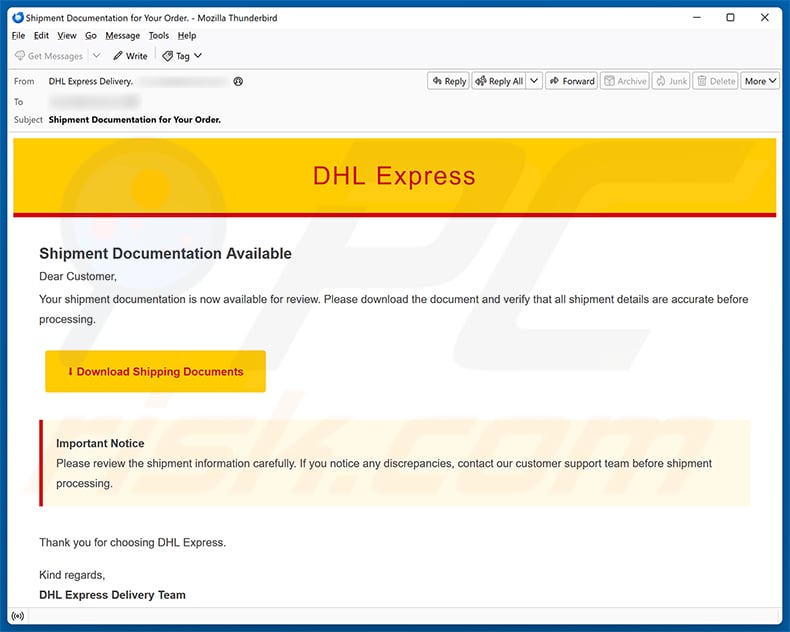Open the Help menu

[187, 36]
